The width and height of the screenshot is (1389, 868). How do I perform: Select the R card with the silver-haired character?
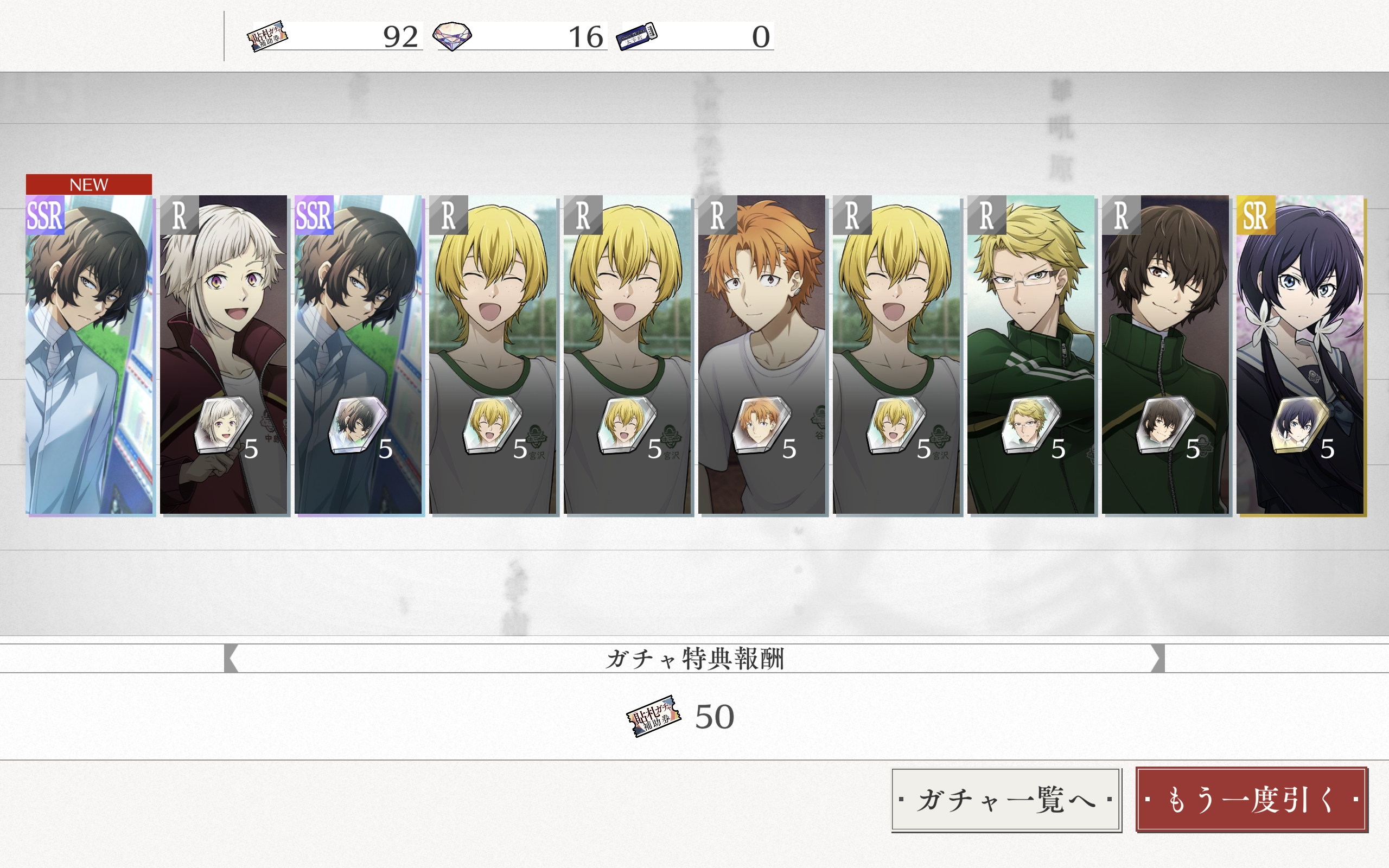(x=224, y=355)
